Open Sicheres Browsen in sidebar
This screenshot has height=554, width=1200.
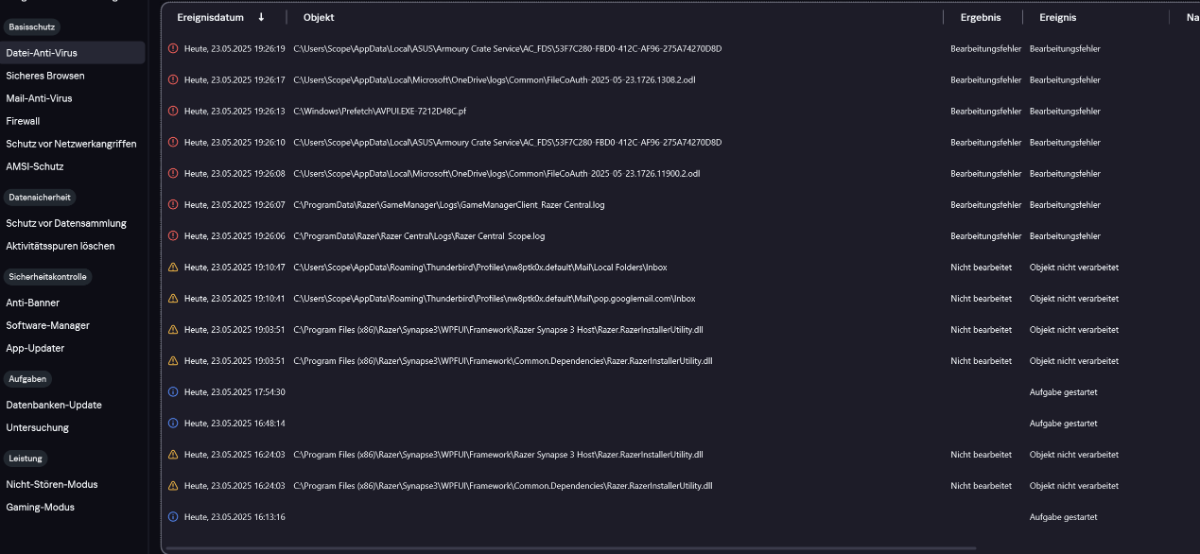click(x=45, y=75)
